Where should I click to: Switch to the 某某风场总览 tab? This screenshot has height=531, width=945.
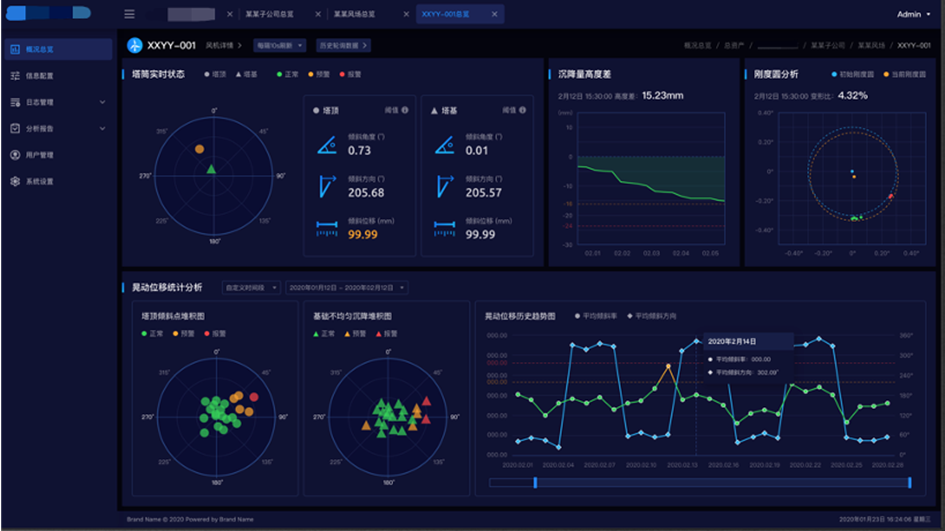[354, 14]
